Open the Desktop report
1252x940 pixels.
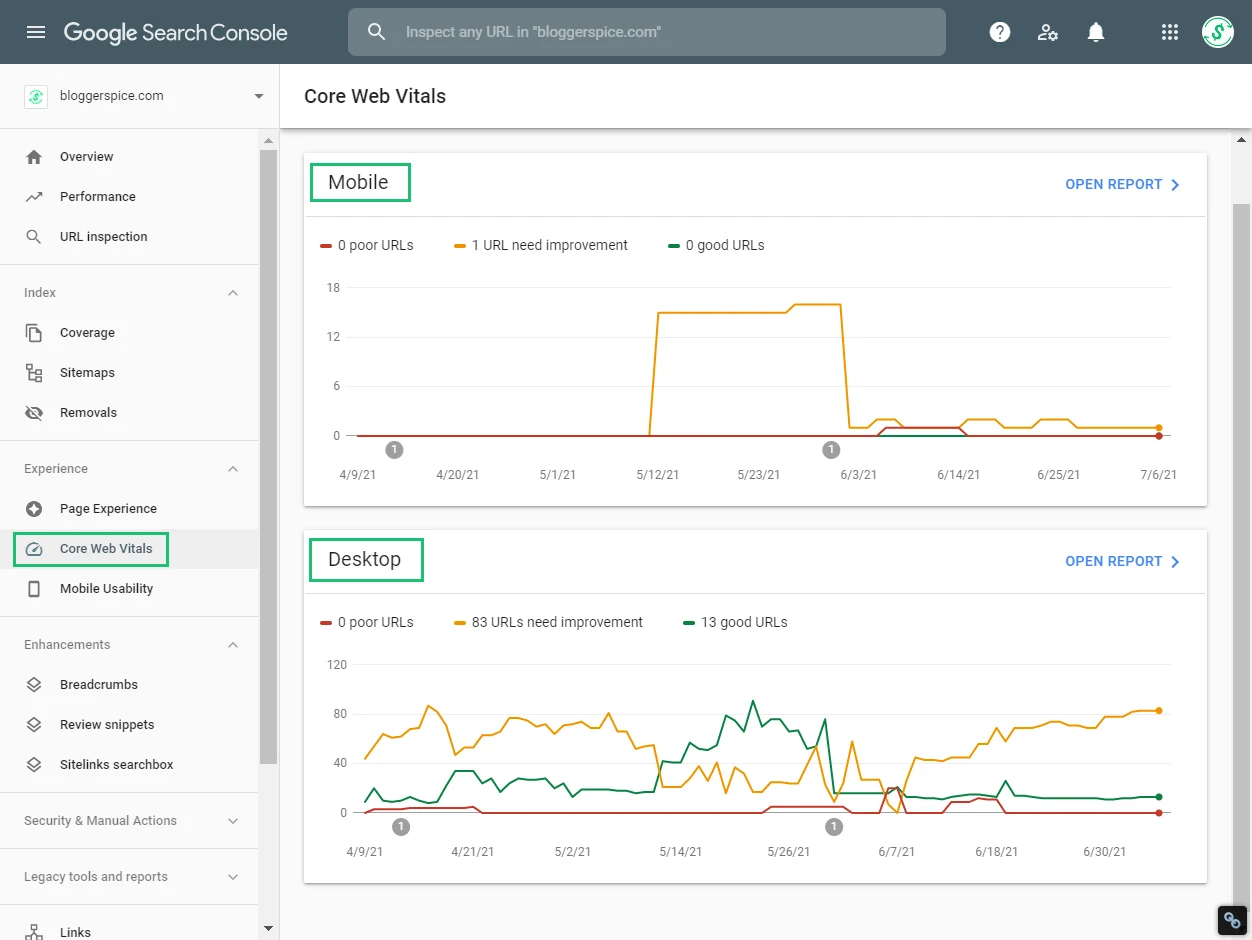[x=1123, y=562]
